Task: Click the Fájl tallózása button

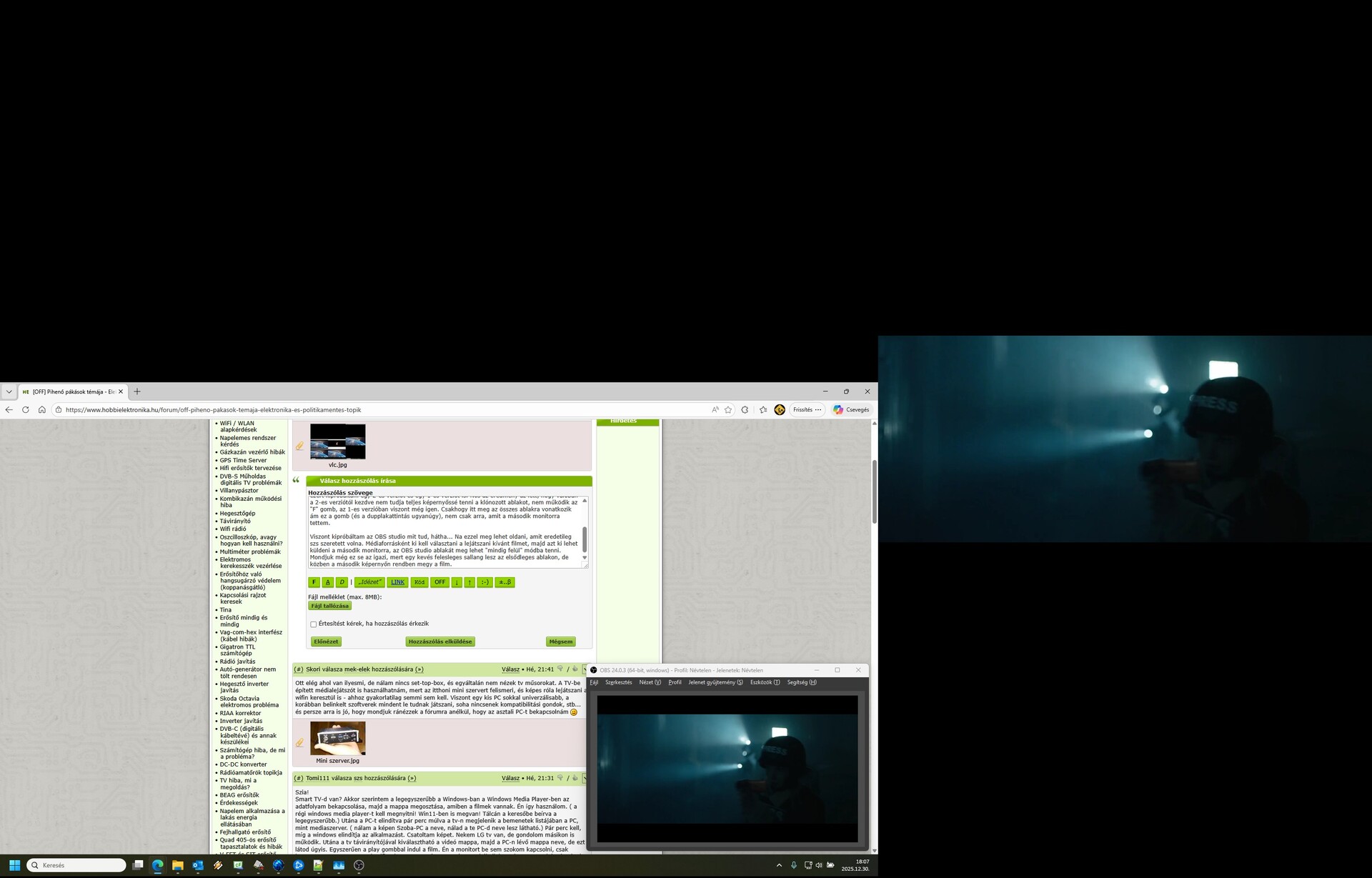Action: click(329, 606)
